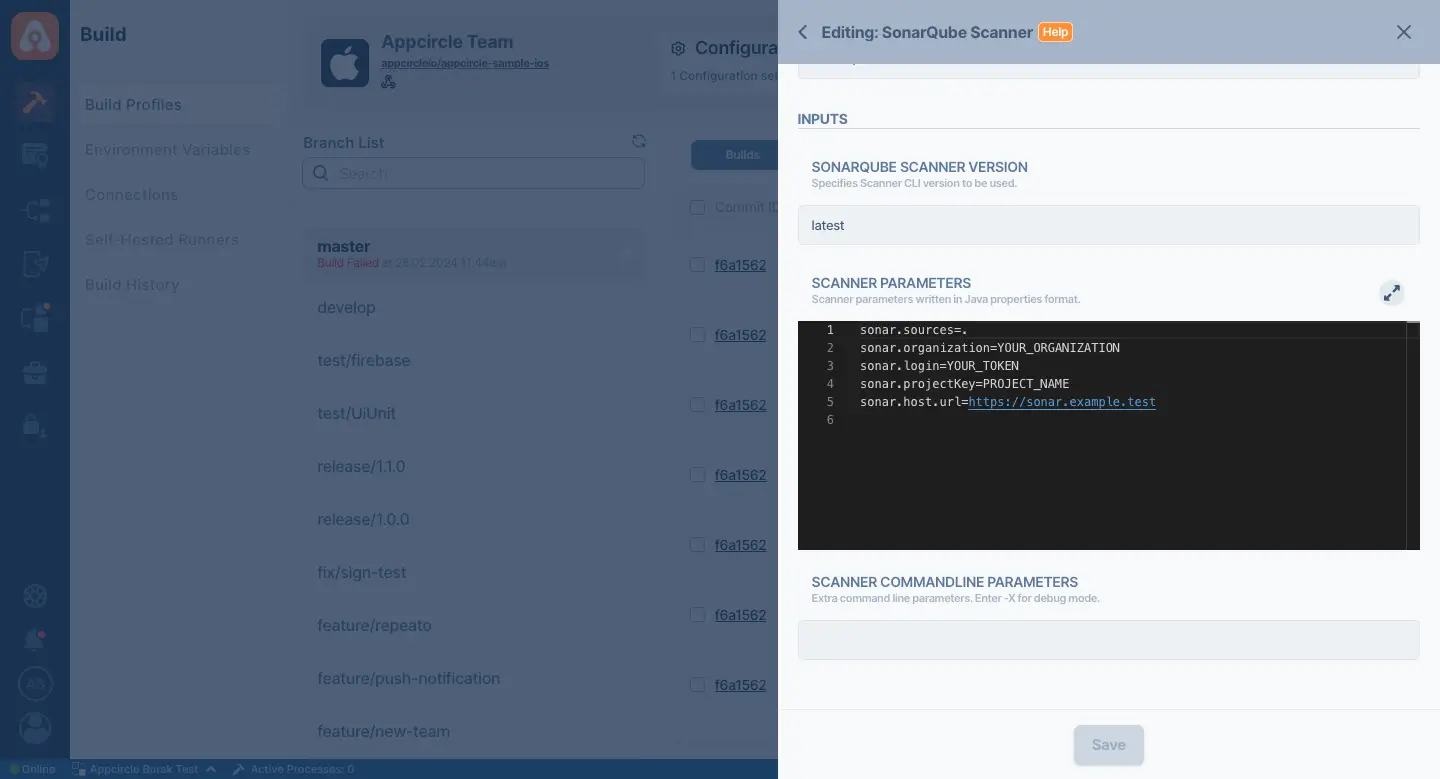Open the briefcase sidebar icon
The image size is (1440, 779).
(35, 373)
